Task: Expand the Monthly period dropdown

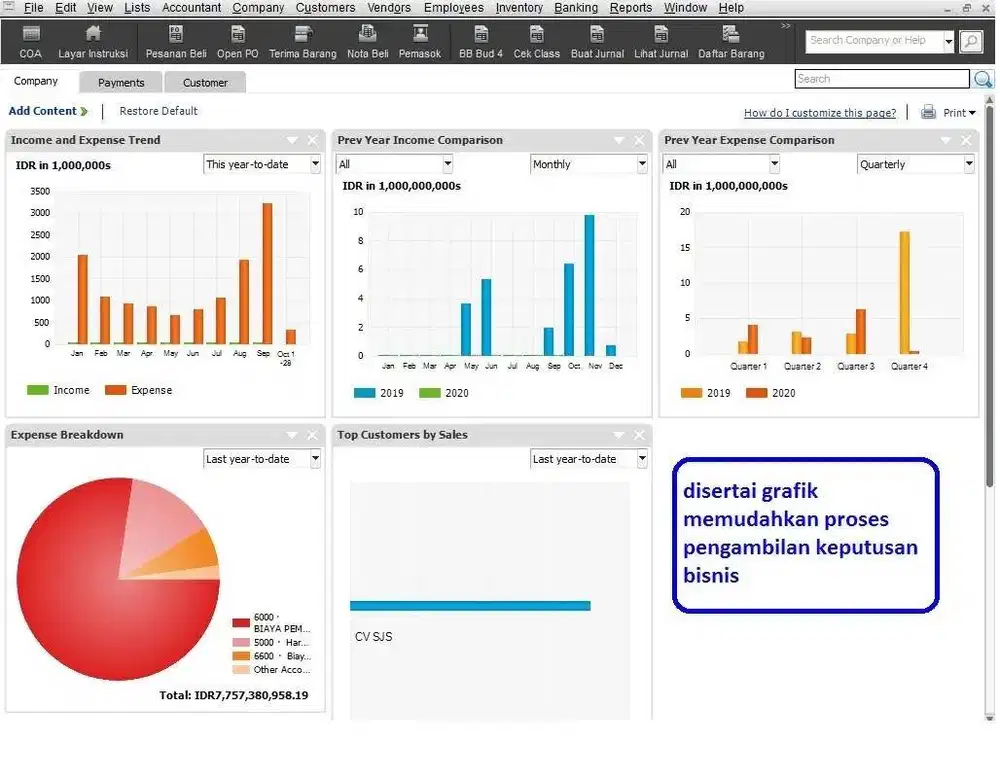Action: coord(641,165)
